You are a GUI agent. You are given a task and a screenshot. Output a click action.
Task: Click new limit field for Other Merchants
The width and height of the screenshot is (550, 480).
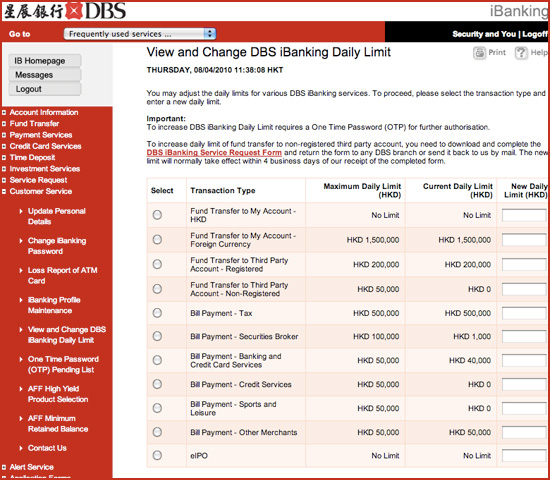tap(524, 432)
